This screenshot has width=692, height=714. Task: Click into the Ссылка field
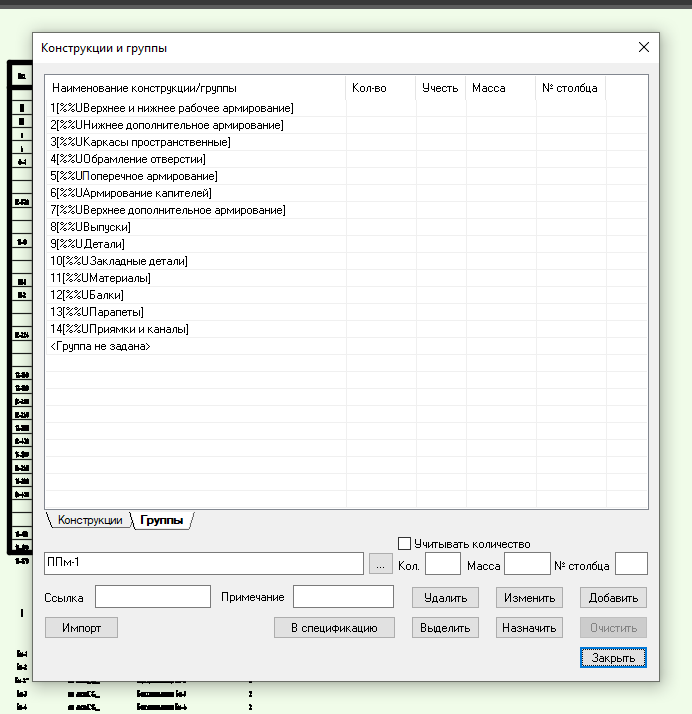(x=153, y=597)
